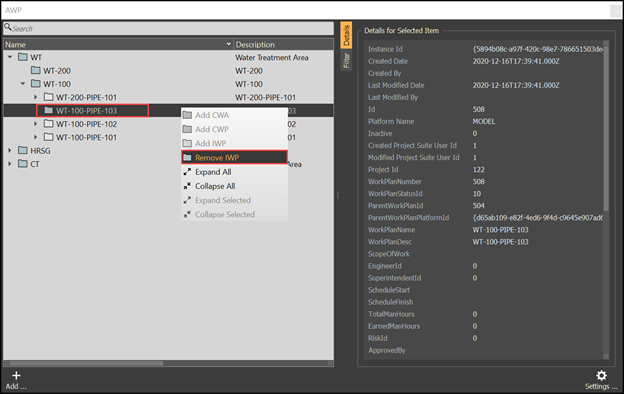
Task: Click the search magnifier icon
Action: [x=8, y=27]
